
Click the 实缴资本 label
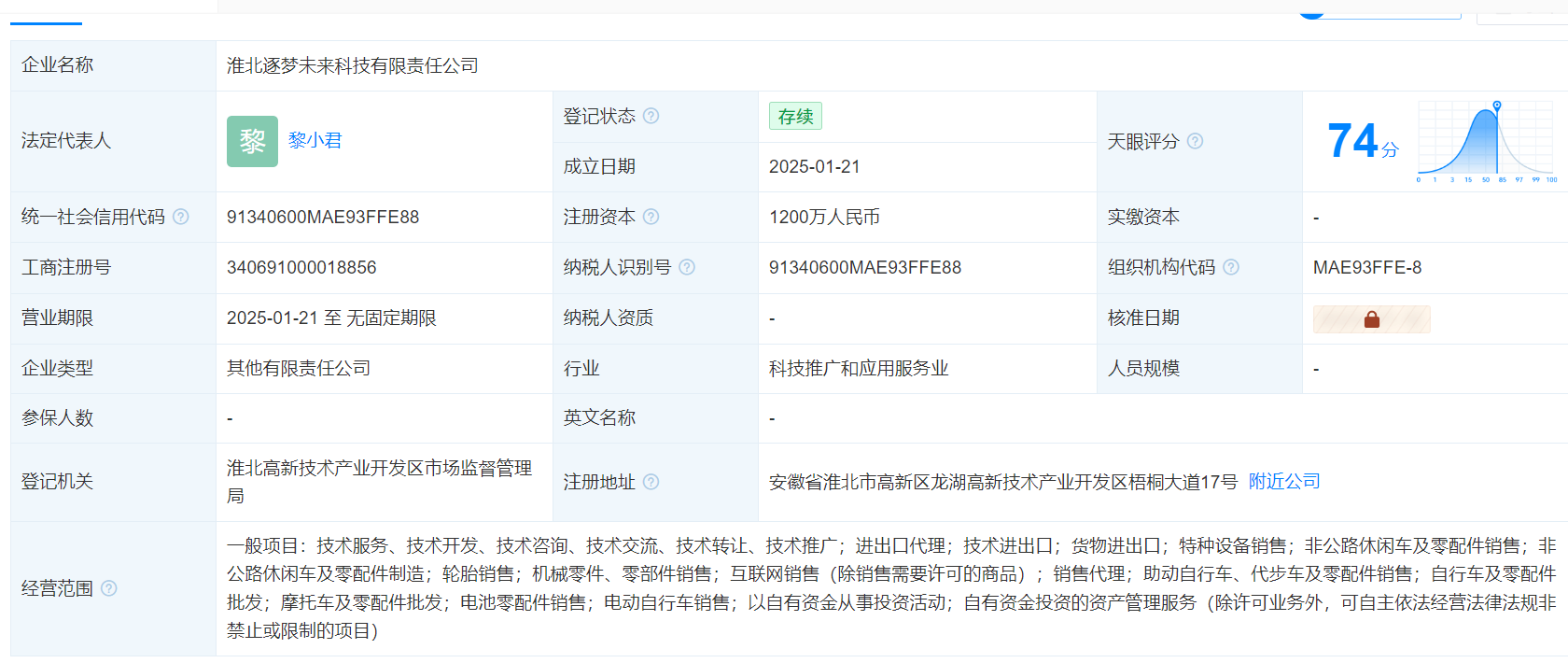point(1143,217)
